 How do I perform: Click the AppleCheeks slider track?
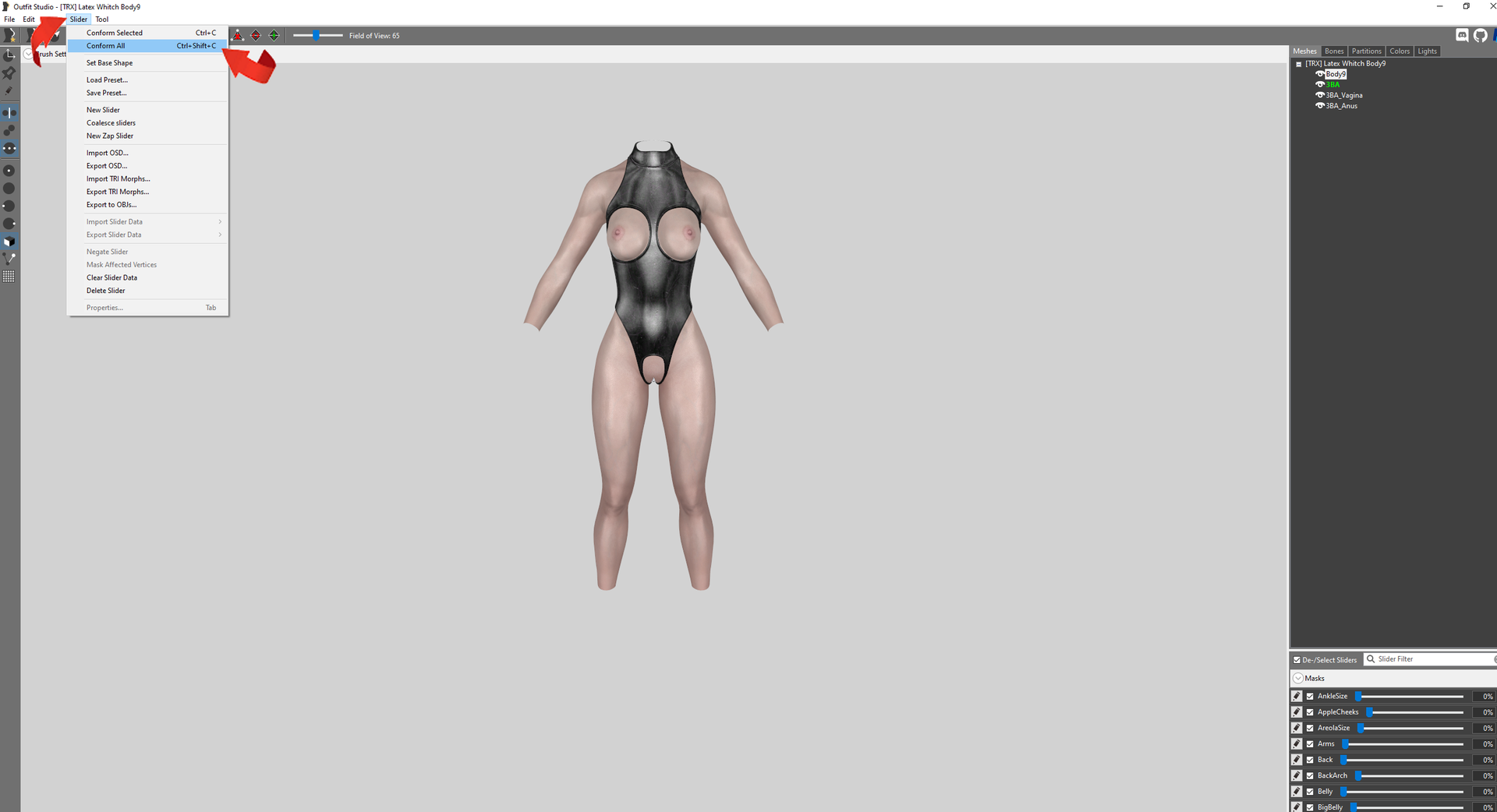1414,712
